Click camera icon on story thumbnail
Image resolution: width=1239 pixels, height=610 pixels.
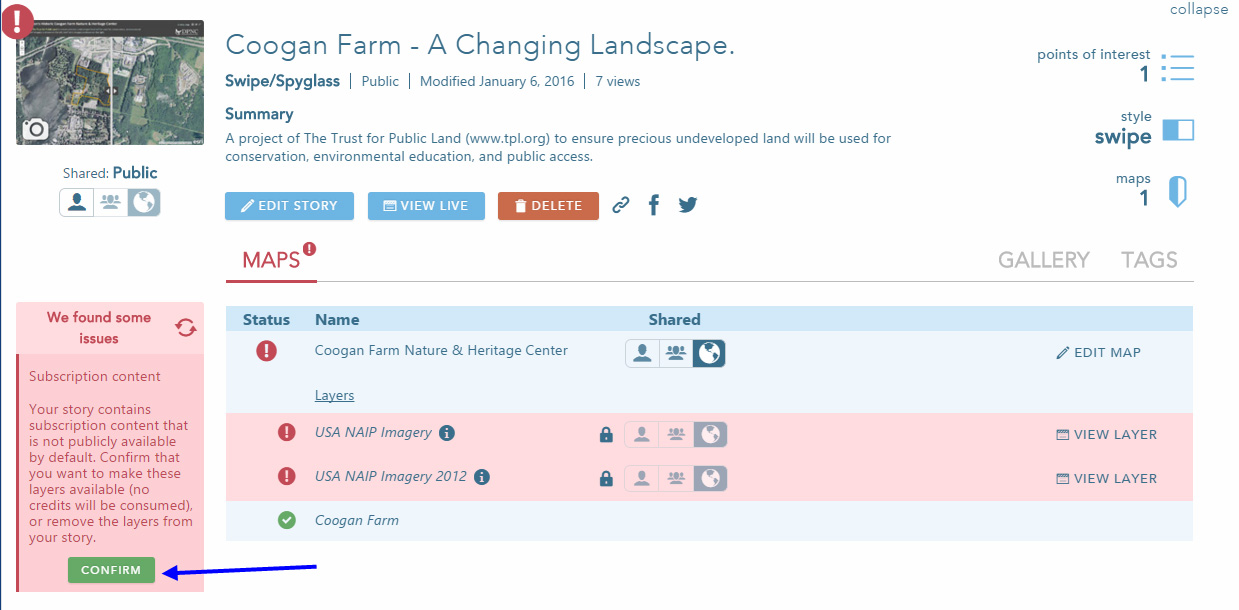click(x=35, y=128)
